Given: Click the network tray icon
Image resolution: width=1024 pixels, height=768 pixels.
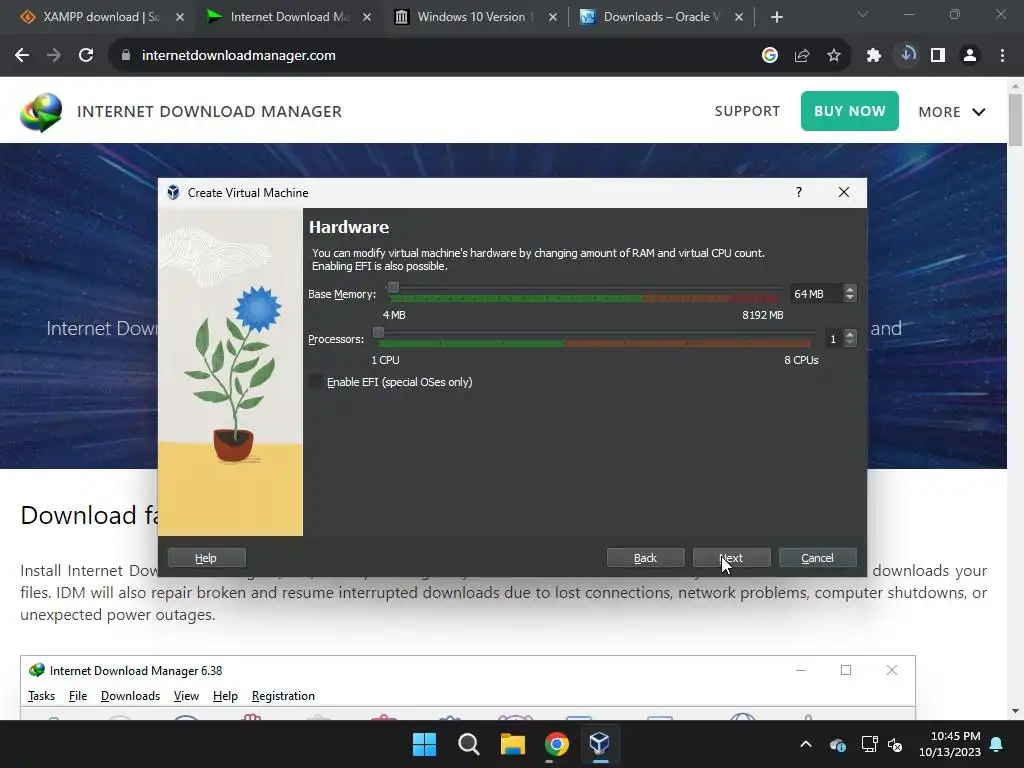Looking at the screenshot, I should tap(869, 744).
